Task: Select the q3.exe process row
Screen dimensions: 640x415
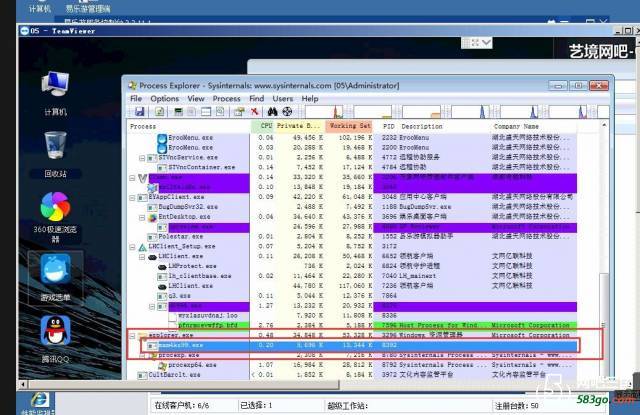Action: coord(352,296)
